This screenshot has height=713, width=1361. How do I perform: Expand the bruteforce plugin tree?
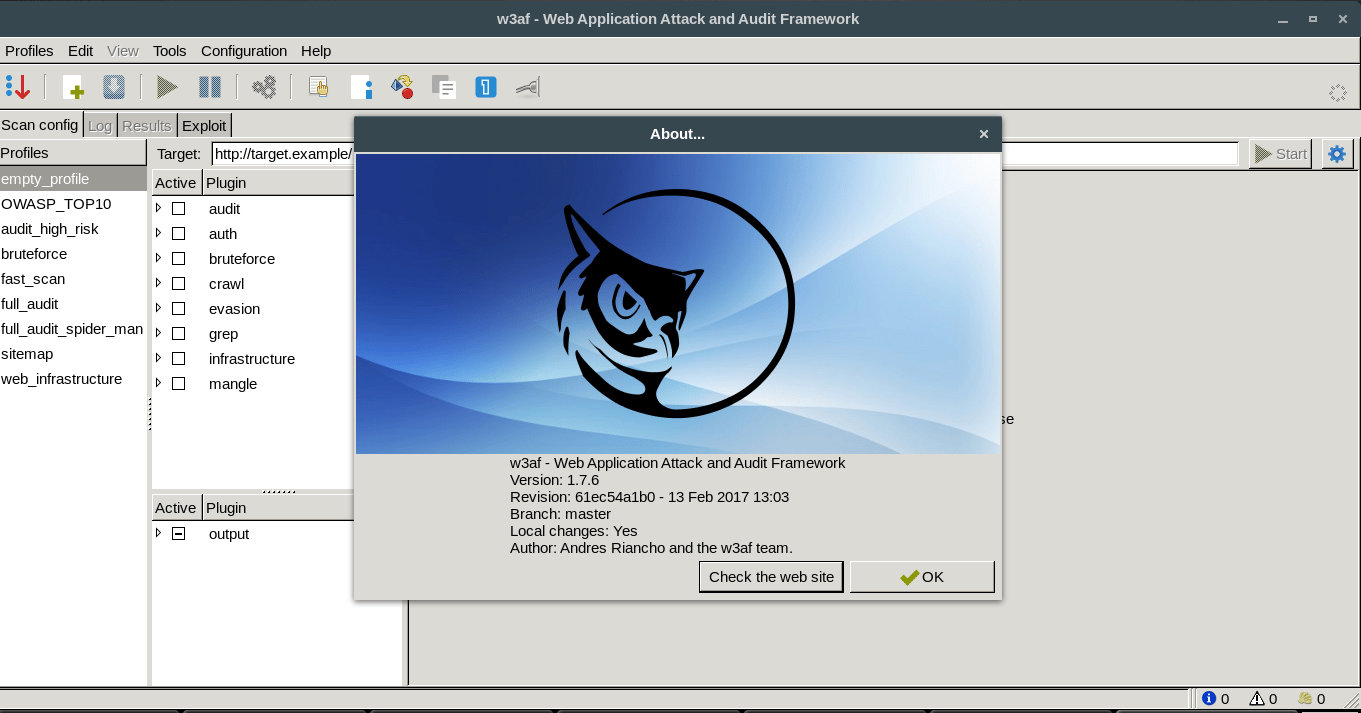158,258
